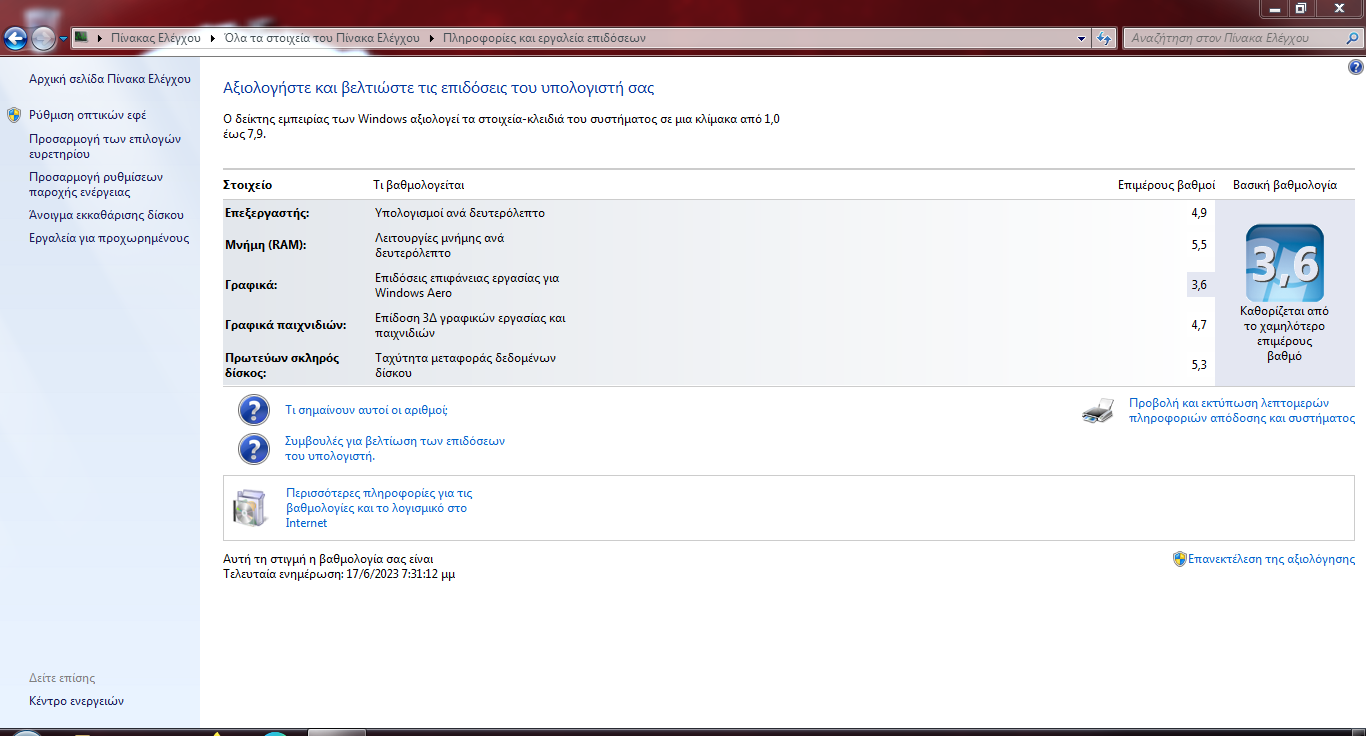Screen dimensions: 1366x736
Task: Click Καθορίζεται από το χαμηλότερο επιμέρους βαθμό
Action: pyautogui.click(x=1284, y=334)
